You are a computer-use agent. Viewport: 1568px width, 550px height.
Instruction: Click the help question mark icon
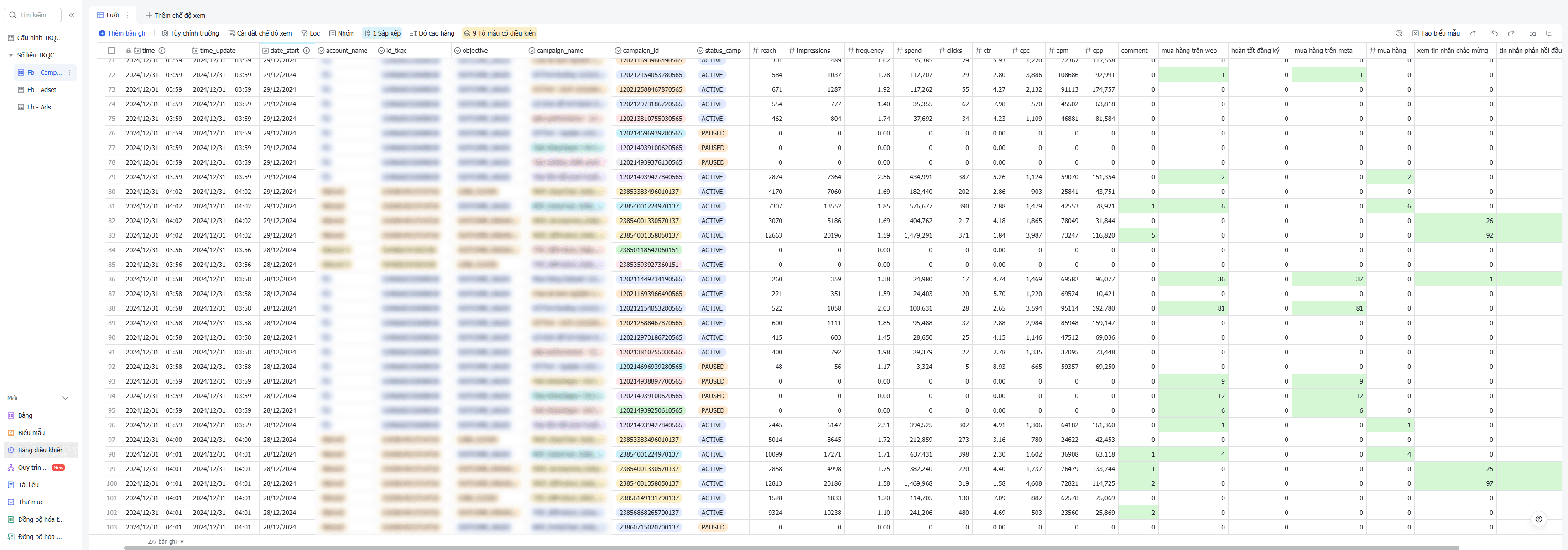[x=1538, y=519]
